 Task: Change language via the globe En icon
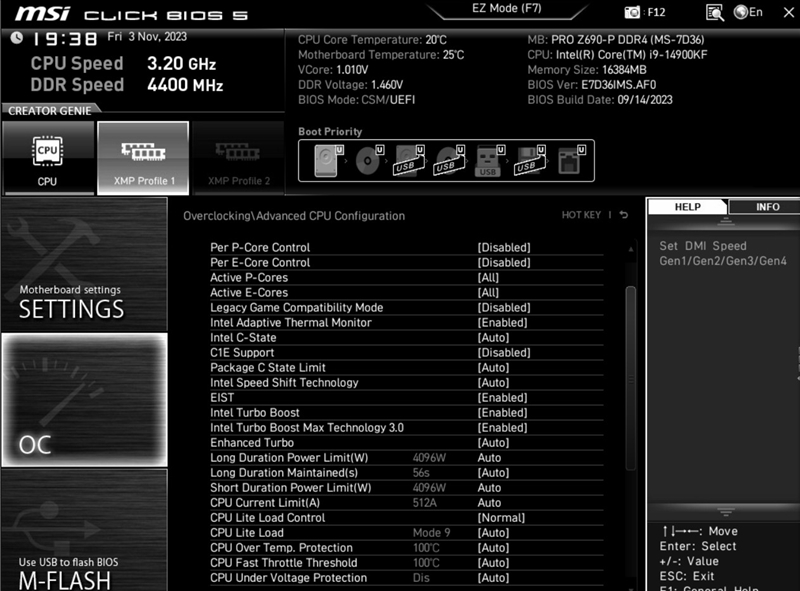(x=748, y=12)
